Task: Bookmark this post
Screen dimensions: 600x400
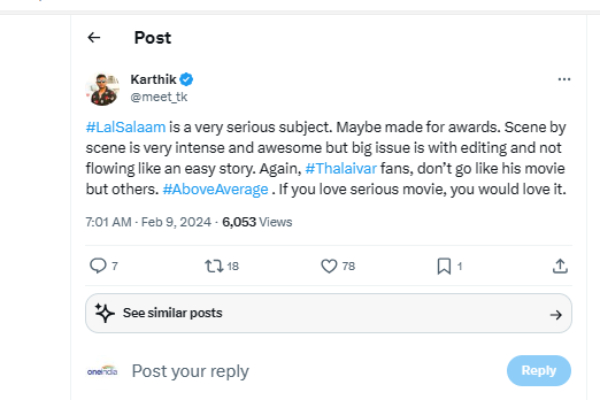Action: [443, 266]
